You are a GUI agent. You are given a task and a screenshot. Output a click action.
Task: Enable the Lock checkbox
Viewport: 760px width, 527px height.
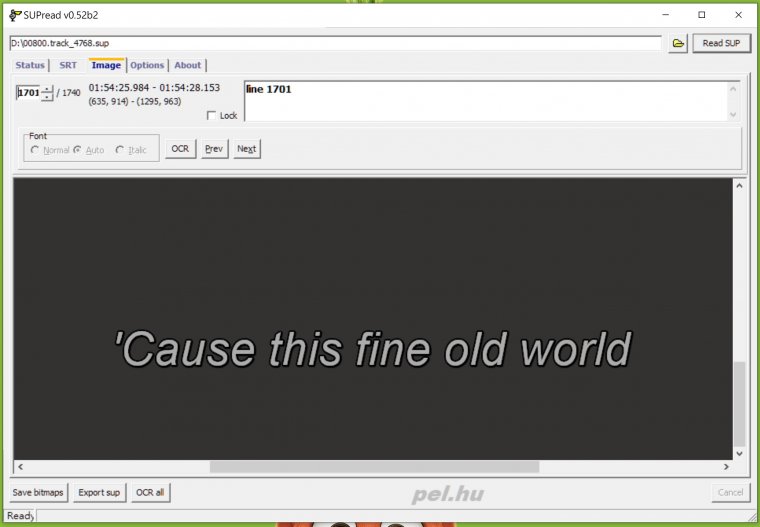[211, 115]
